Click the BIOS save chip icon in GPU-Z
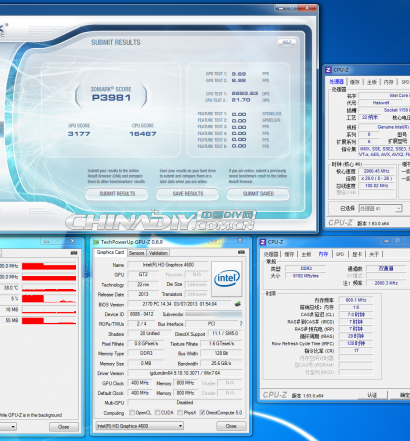Viewport: 410px width, 441px height. tap(238, 304)
